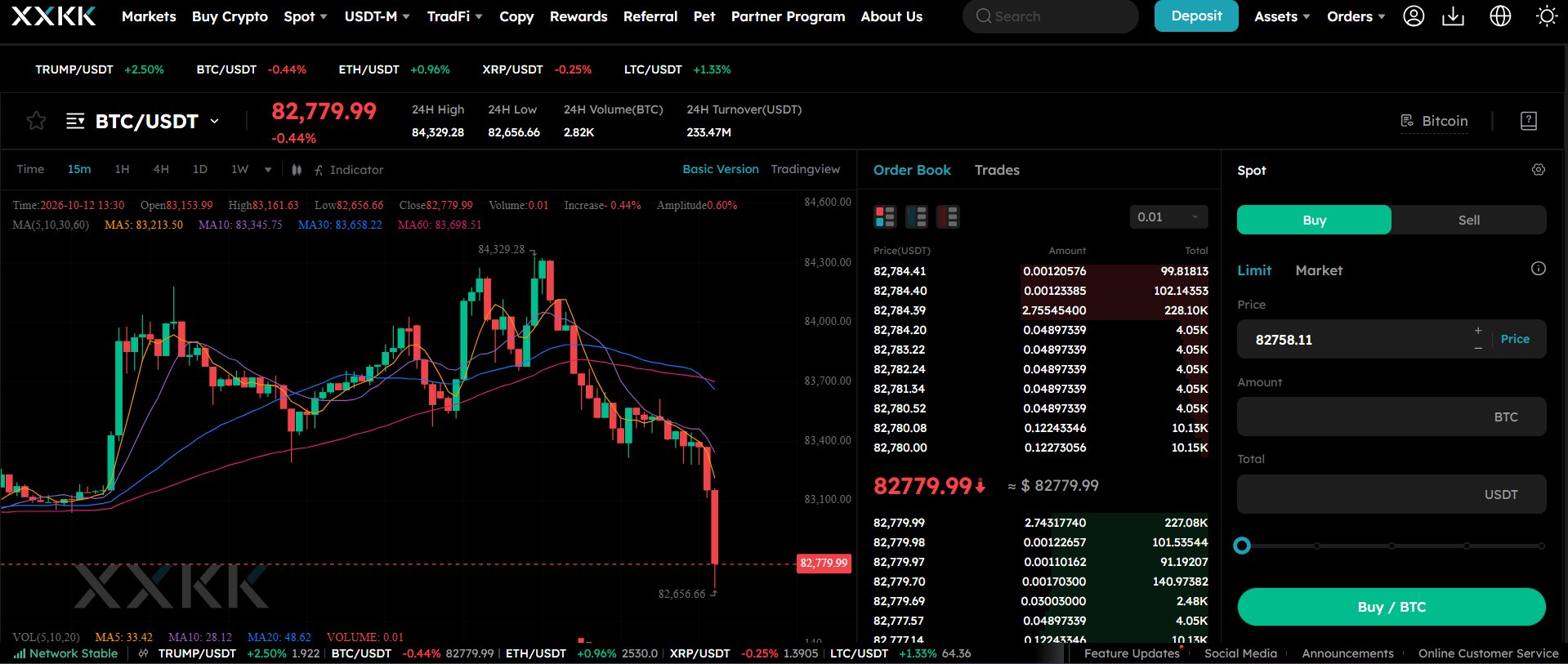Favorite BTC/USDT with the star icon
Image resolution: width=1568 pixels, height=664 pixels.
click(x=36, y=121)
